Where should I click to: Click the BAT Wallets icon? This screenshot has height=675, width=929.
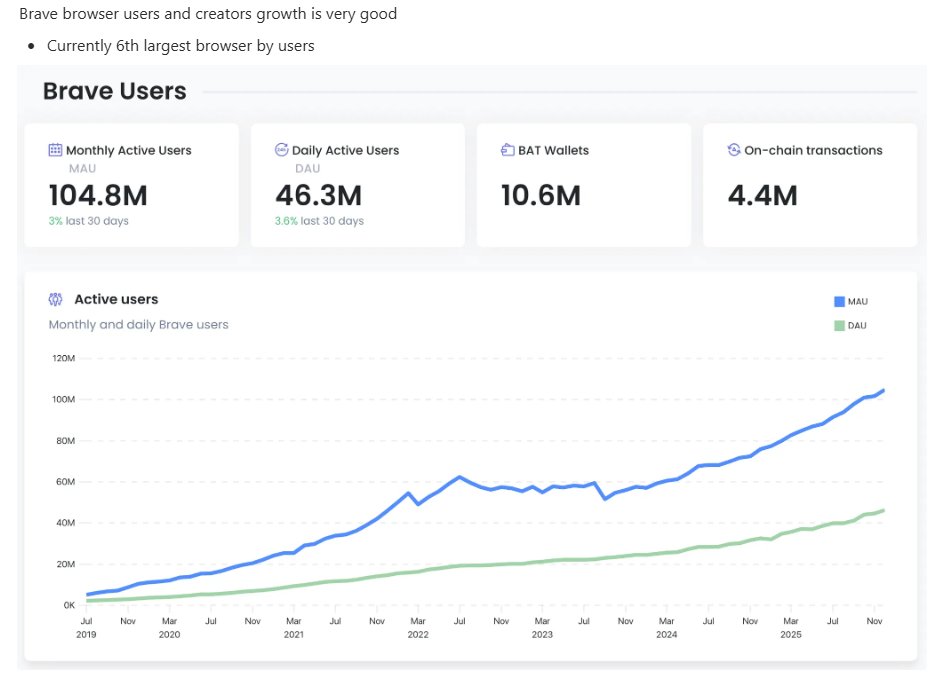coord(508,150)
